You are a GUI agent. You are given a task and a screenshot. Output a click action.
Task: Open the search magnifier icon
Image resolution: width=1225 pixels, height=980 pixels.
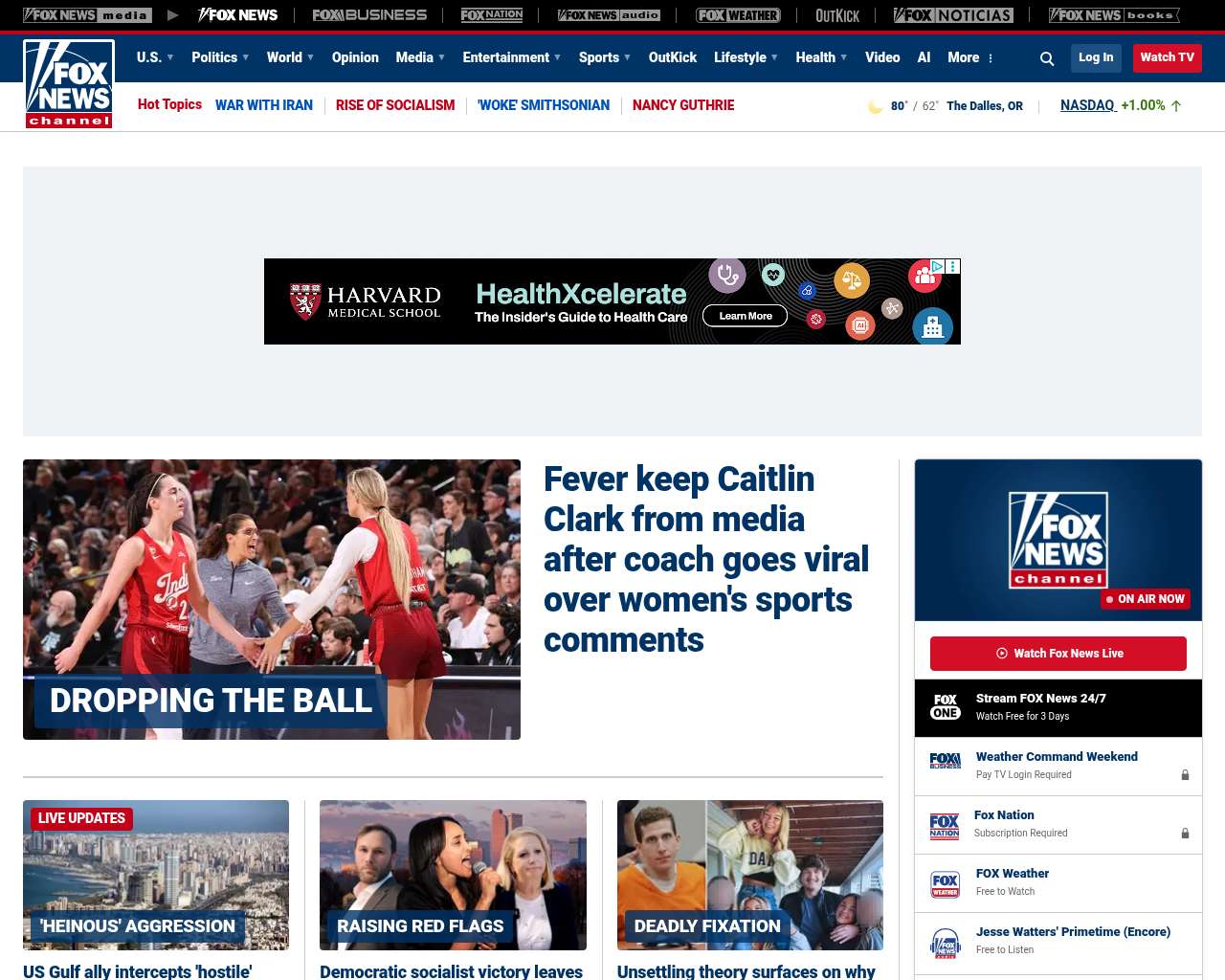click(1047, 58)
